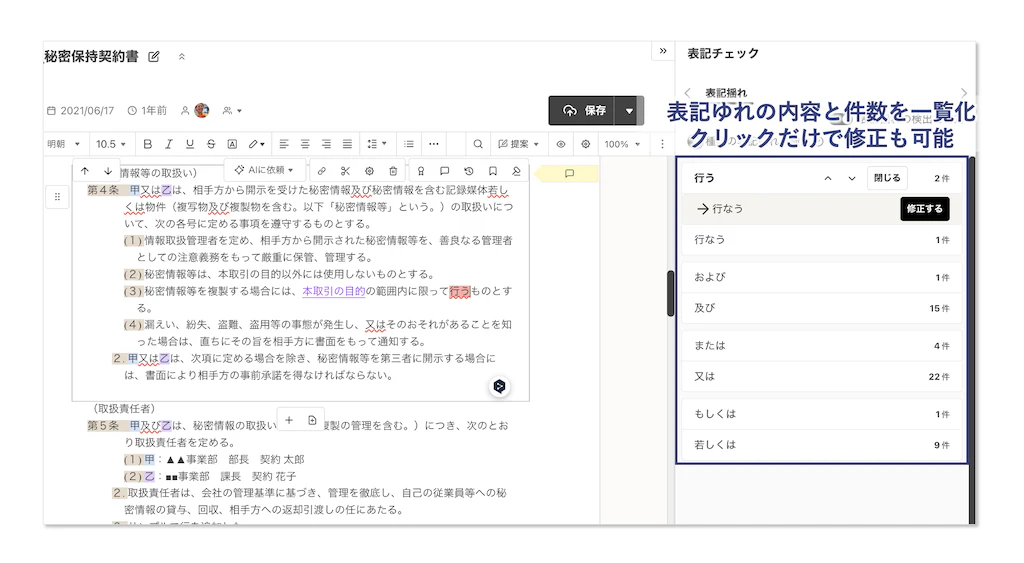Image resolution: width=1024 pixels, height=563 pixels.
Task: Open the AIに依頼 dropdown
Action: pyautogui.click(x=264, y=170)
